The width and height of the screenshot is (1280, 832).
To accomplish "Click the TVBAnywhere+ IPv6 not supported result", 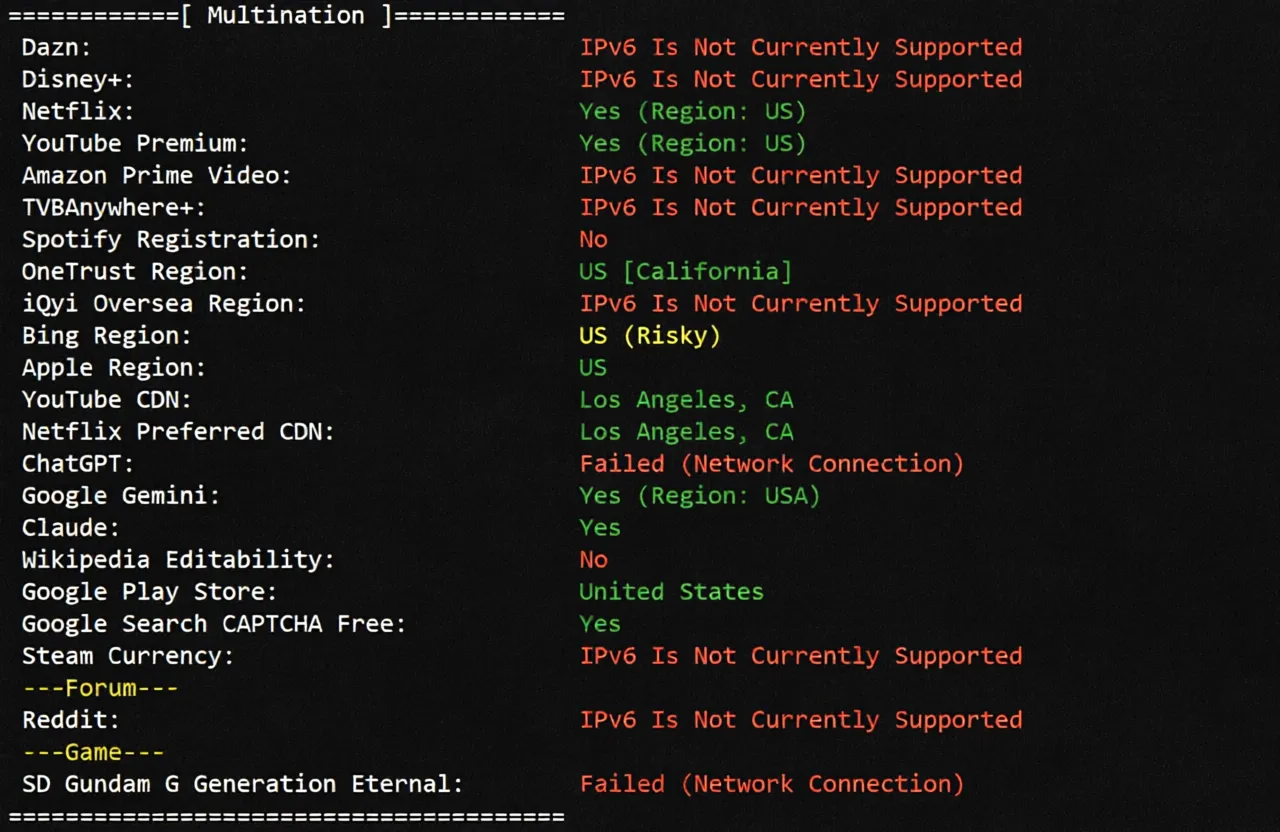I will (801, 207).
